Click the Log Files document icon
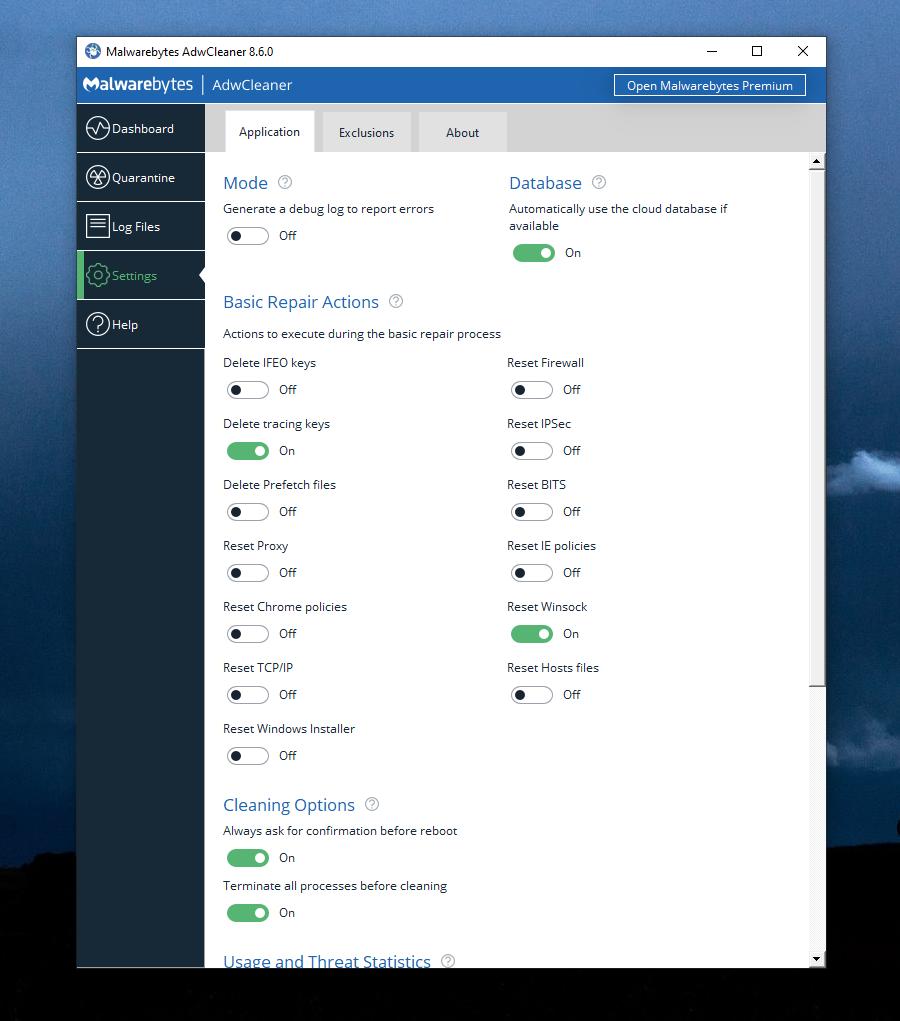 coord(98,226)
